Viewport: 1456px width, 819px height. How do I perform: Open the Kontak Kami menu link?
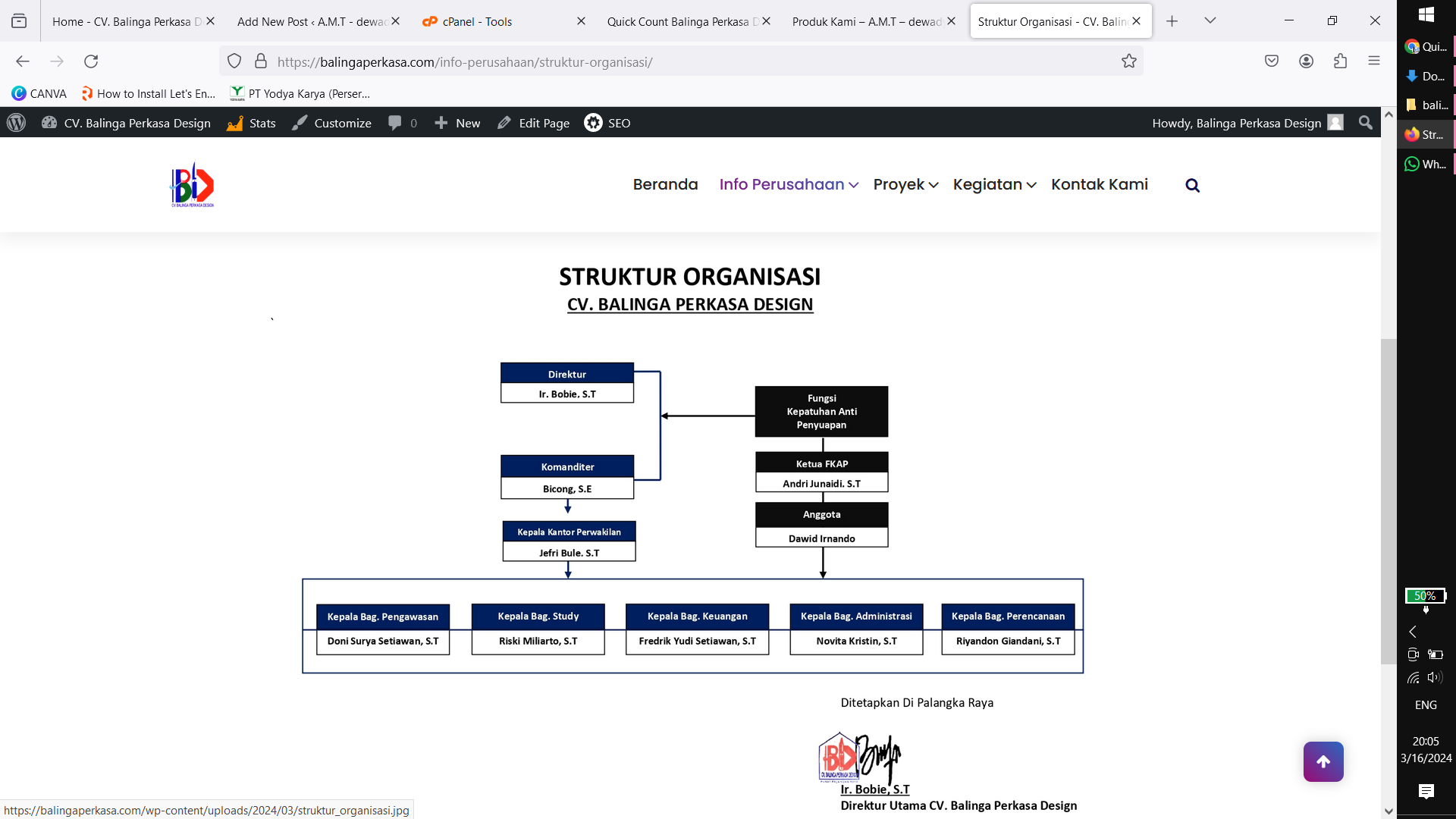point(1099,184)
